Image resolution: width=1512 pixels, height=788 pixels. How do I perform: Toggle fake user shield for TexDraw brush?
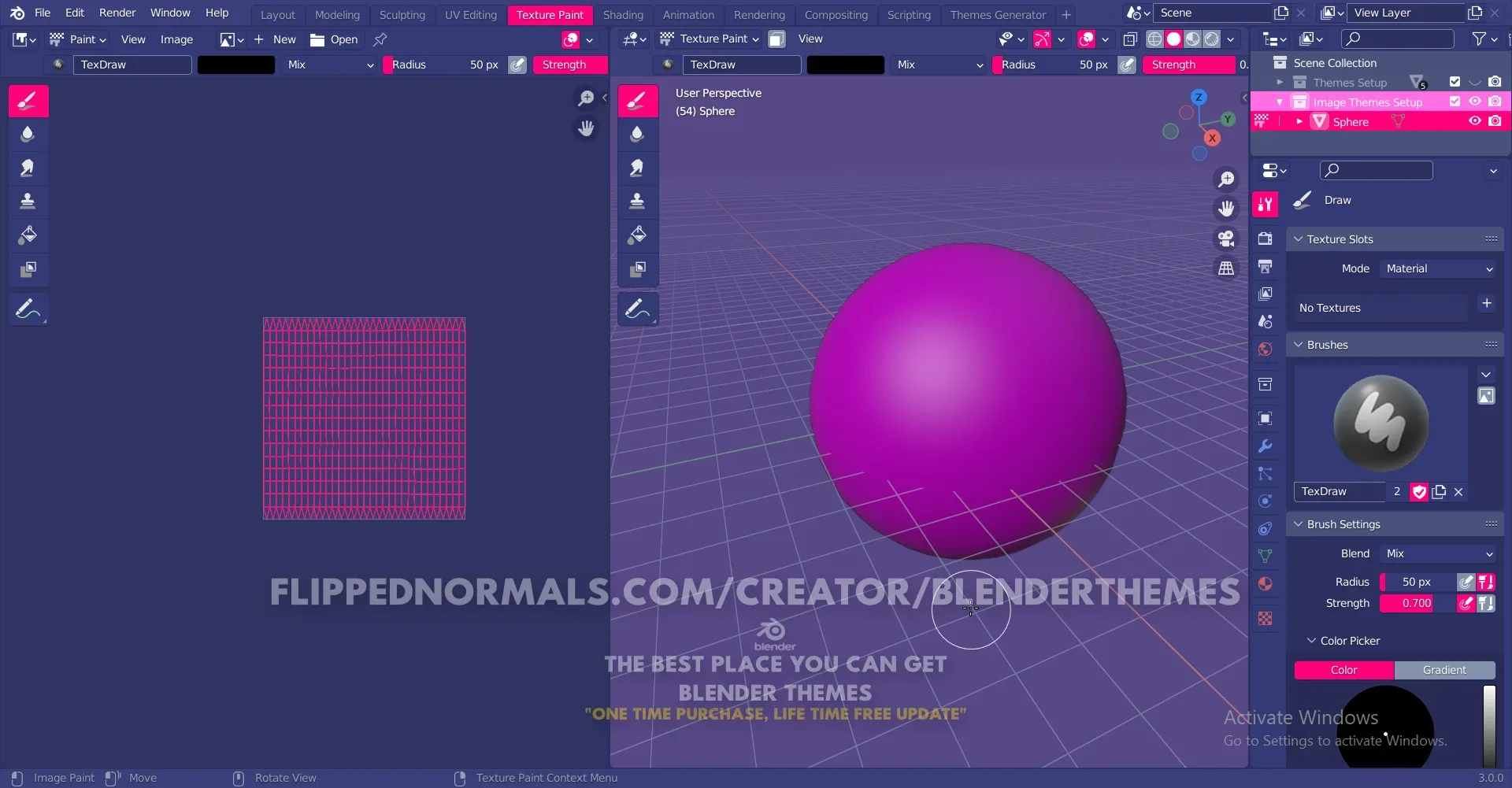(x=1419, y=491)
